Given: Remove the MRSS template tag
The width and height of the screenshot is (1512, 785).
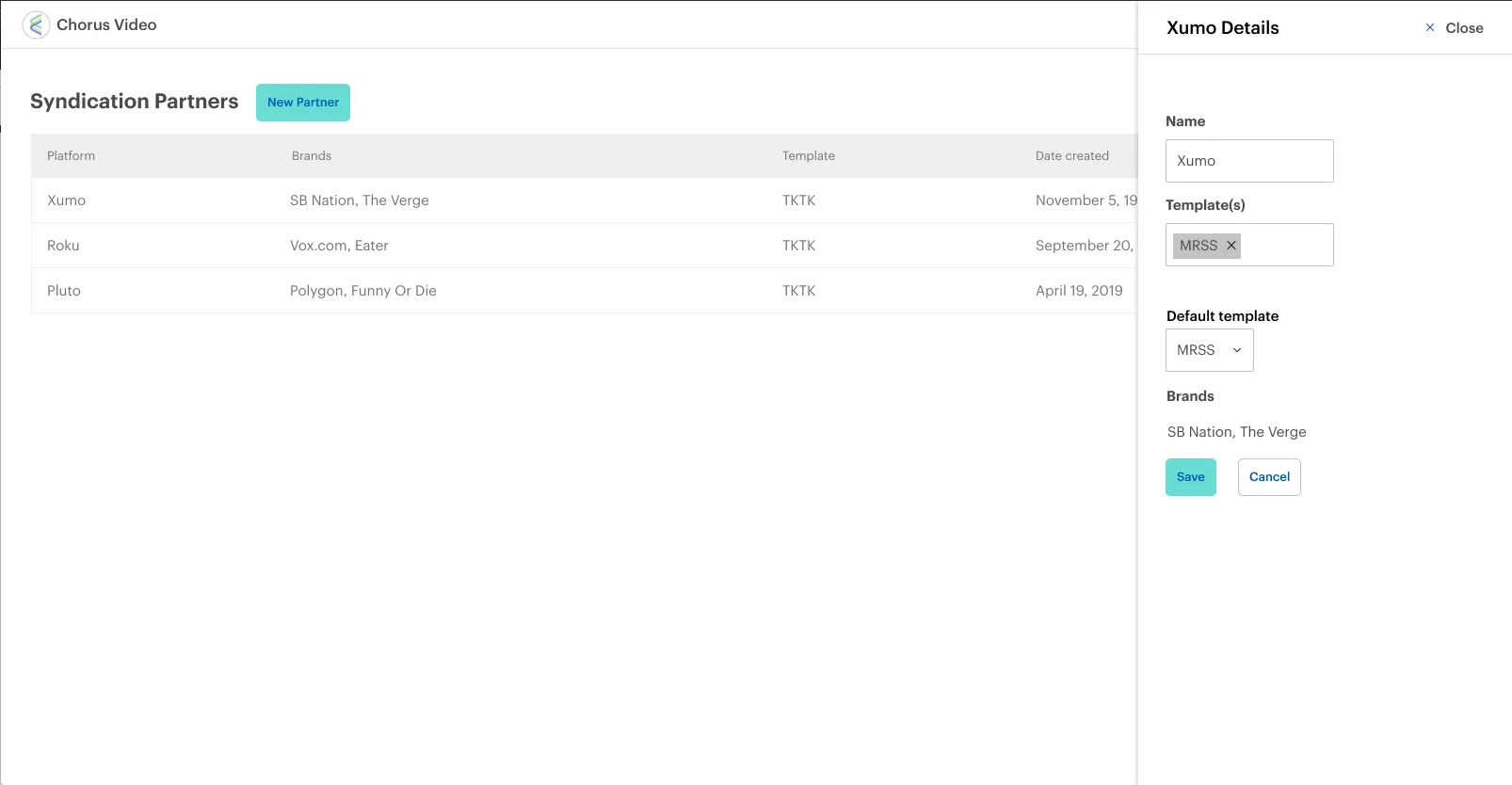Looking at the screenshot, I should [x=1231, y=246].
